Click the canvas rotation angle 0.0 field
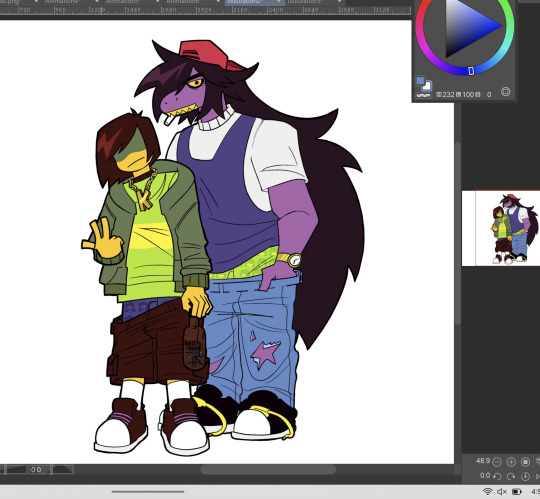This screenshot has height=499, width=540. (37, 470)
